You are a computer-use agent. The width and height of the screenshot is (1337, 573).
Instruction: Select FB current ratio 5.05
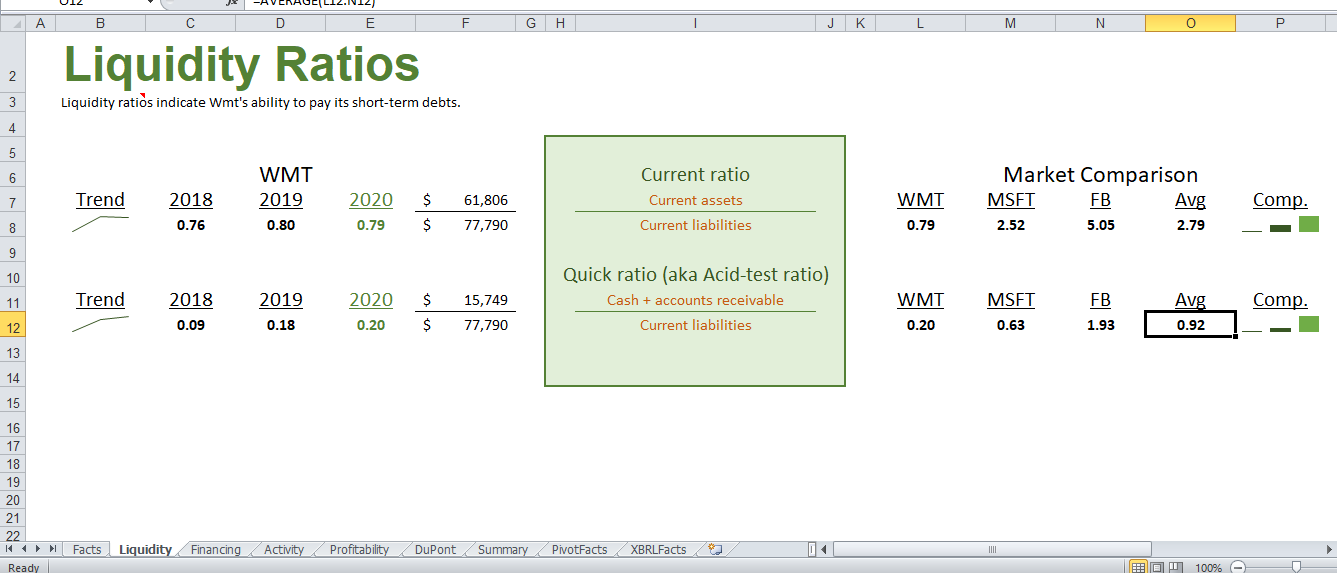tap(1101, 225)
